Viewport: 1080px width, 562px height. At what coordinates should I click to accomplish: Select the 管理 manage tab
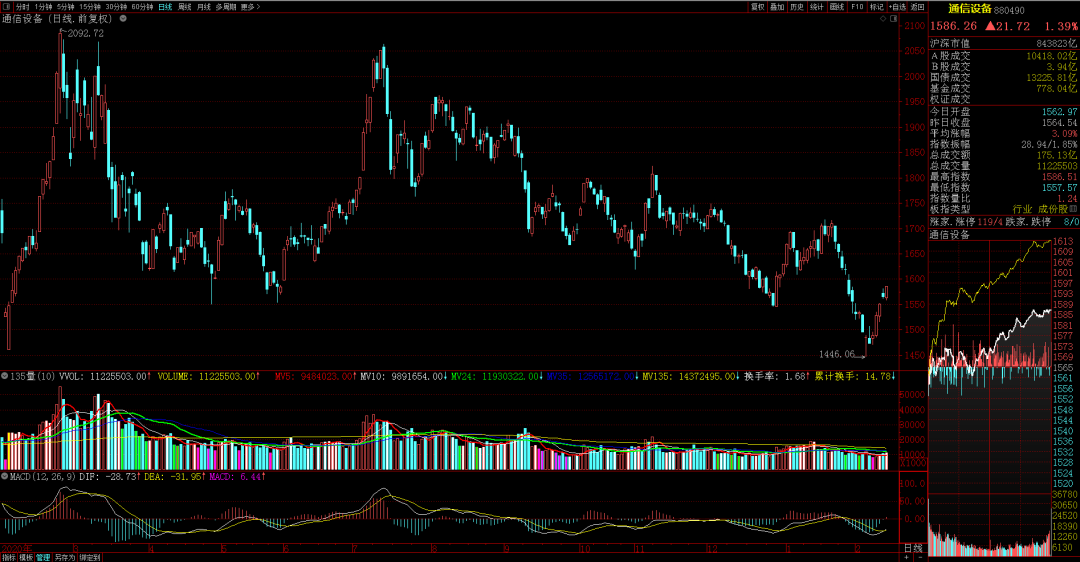coord(43,557)
